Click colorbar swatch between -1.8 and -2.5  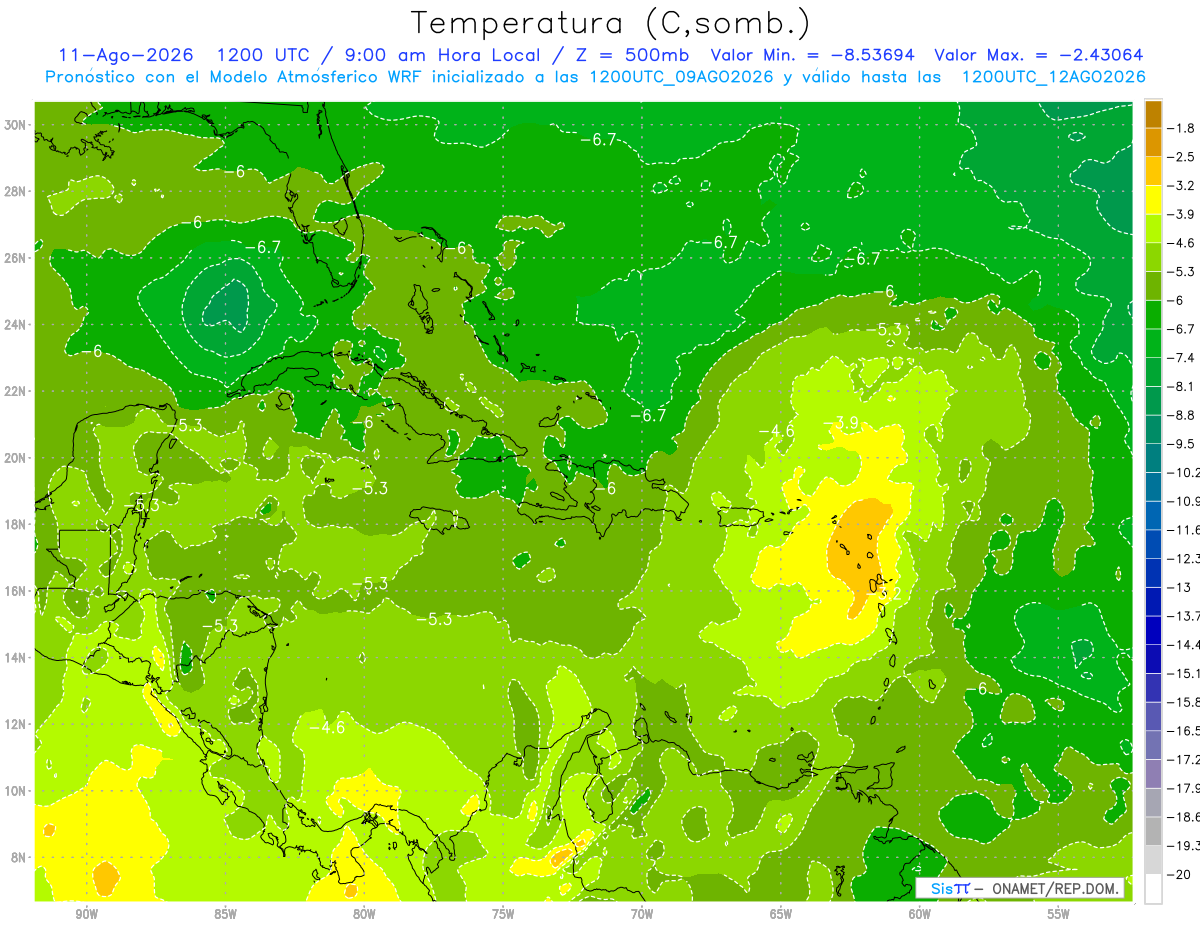coord(1153,142)
